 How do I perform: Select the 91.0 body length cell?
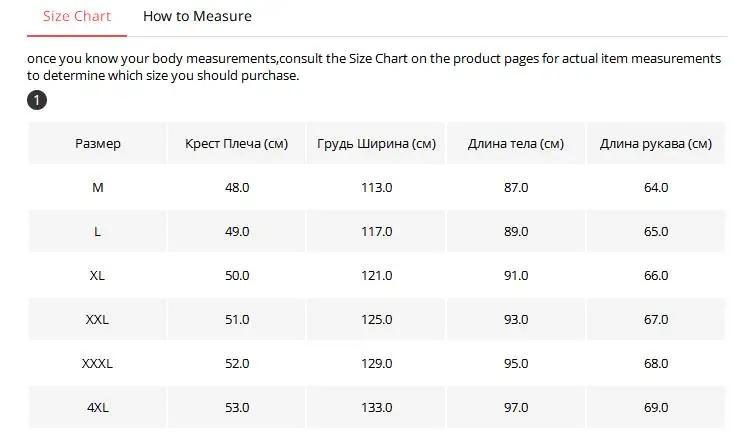pos(516,275)
